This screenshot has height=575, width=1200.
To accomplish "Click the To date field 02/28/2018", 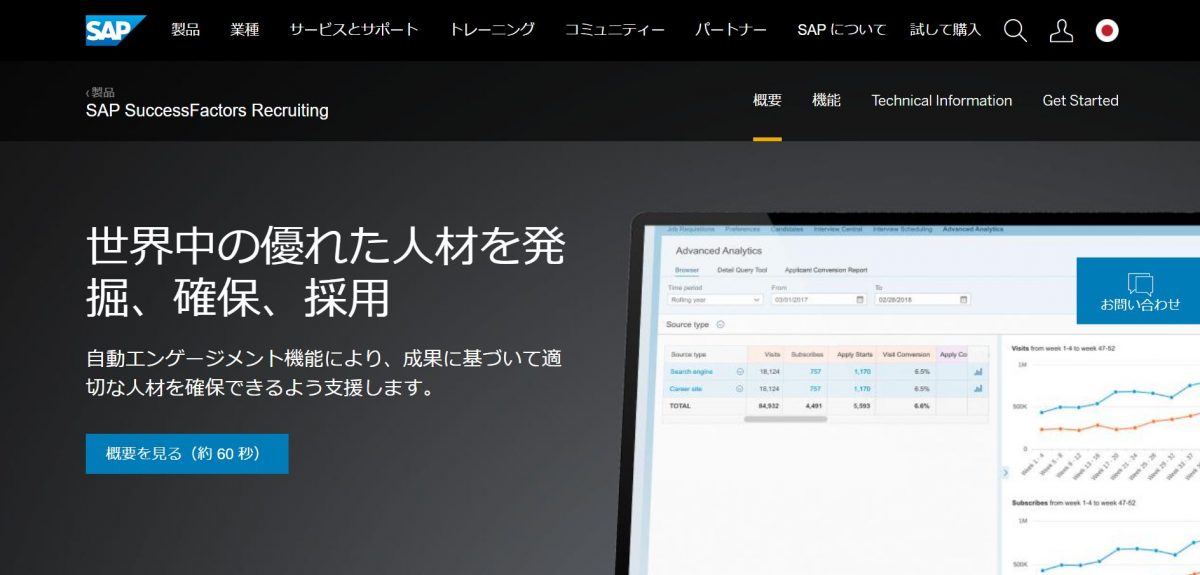I will tap(922, 299).
